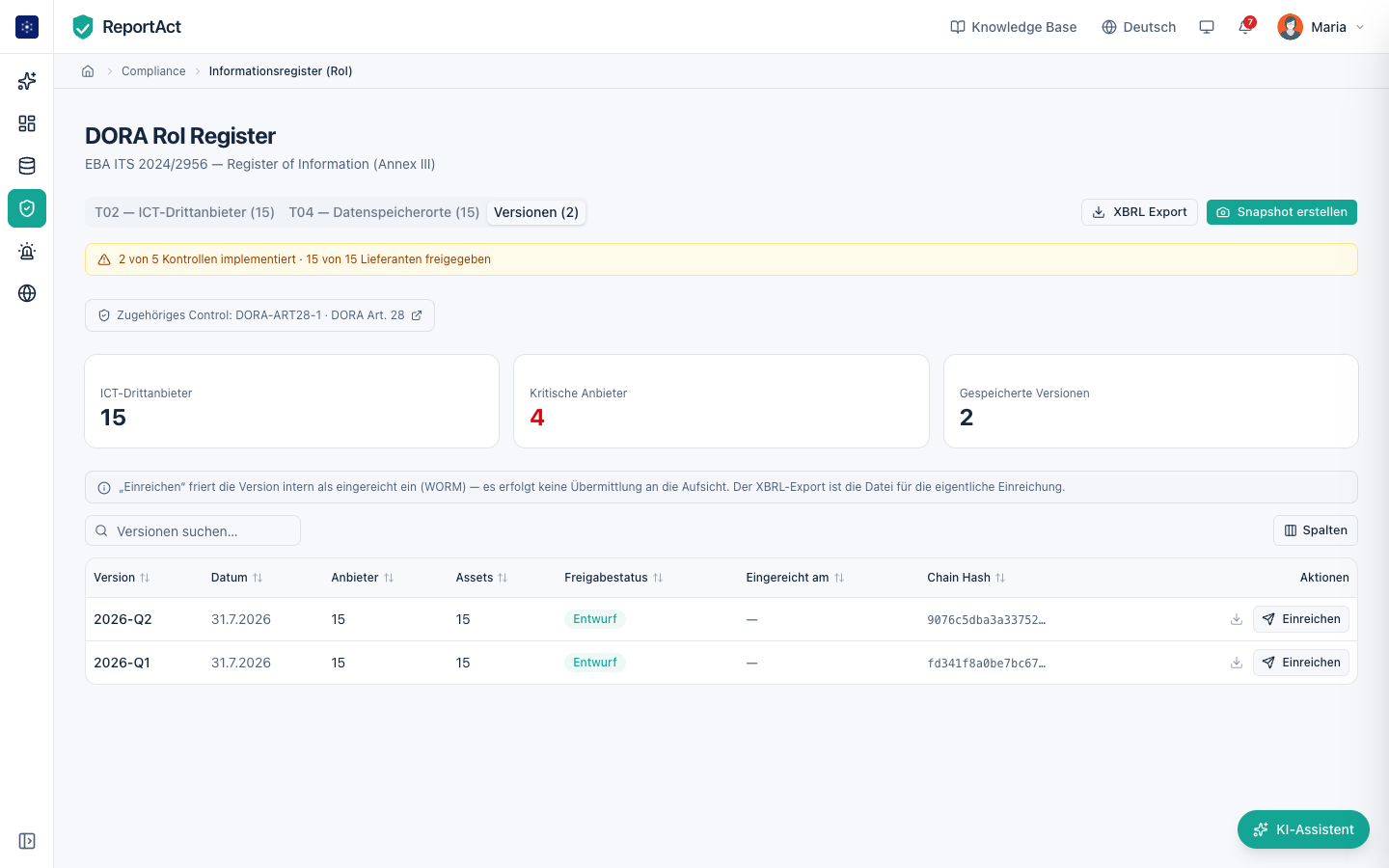Select the Compliance shield sidebar icon
The height and width of the screenshot is (868, 1389).
click(x=27, y=208)
